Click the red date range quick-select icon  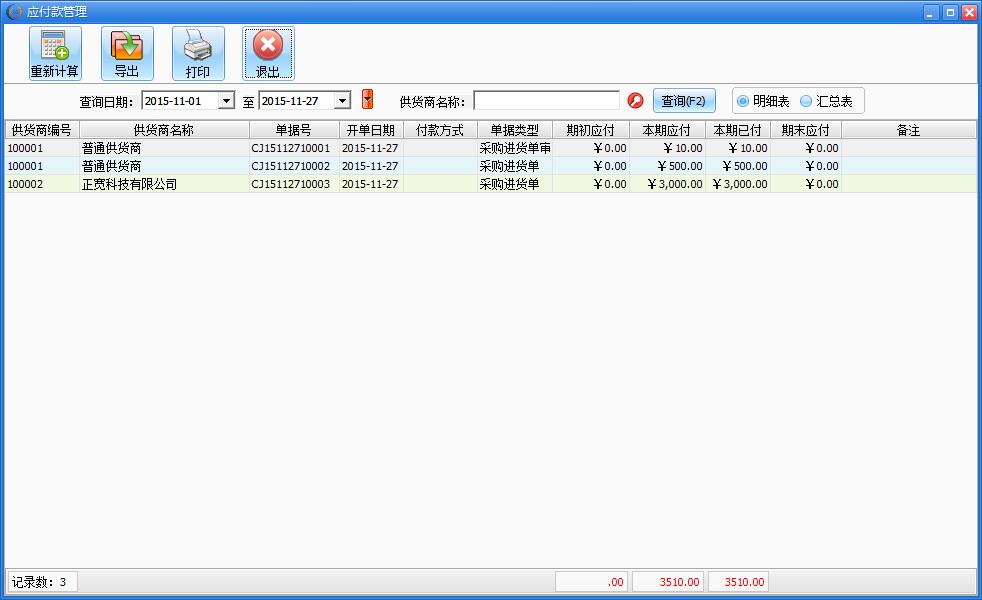click(368, 100)
